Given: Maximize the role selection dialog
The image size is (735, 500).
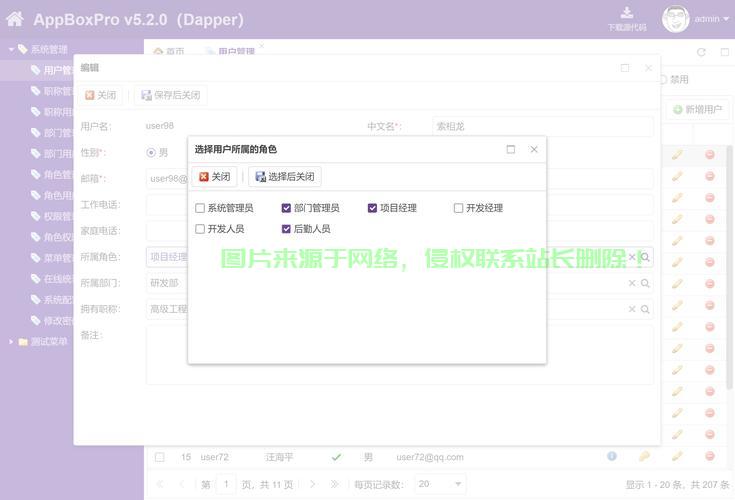Looking at the screenshot, I should click(x=511, y=149).
